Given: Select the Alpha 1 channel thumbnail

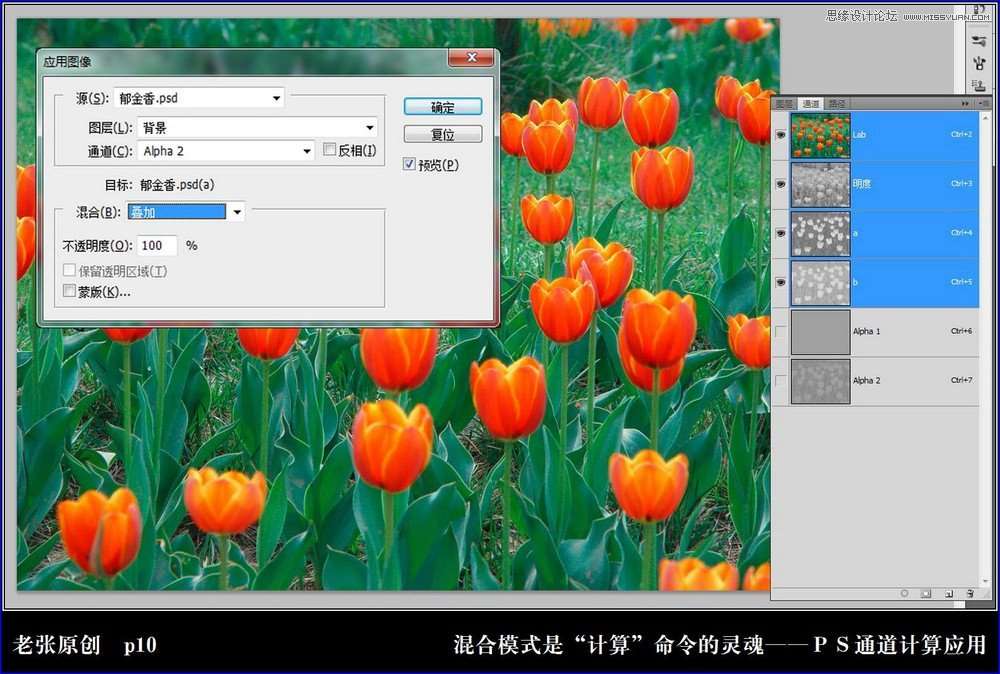Looking at the screenshot, I should tap(820, 332).
